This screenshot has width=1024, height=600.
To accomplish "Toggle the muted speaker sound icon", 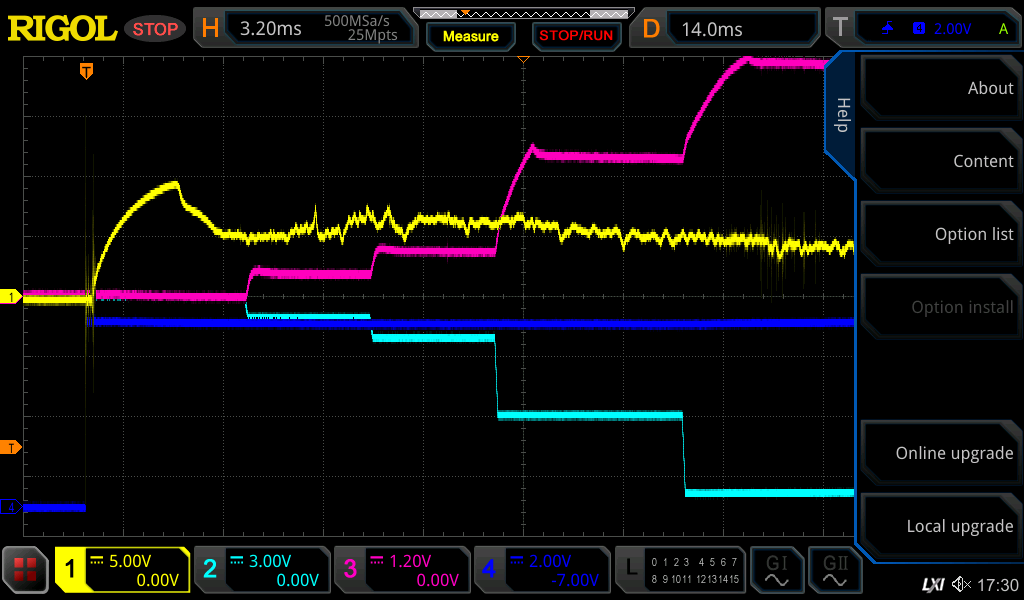I will (961, 584).
